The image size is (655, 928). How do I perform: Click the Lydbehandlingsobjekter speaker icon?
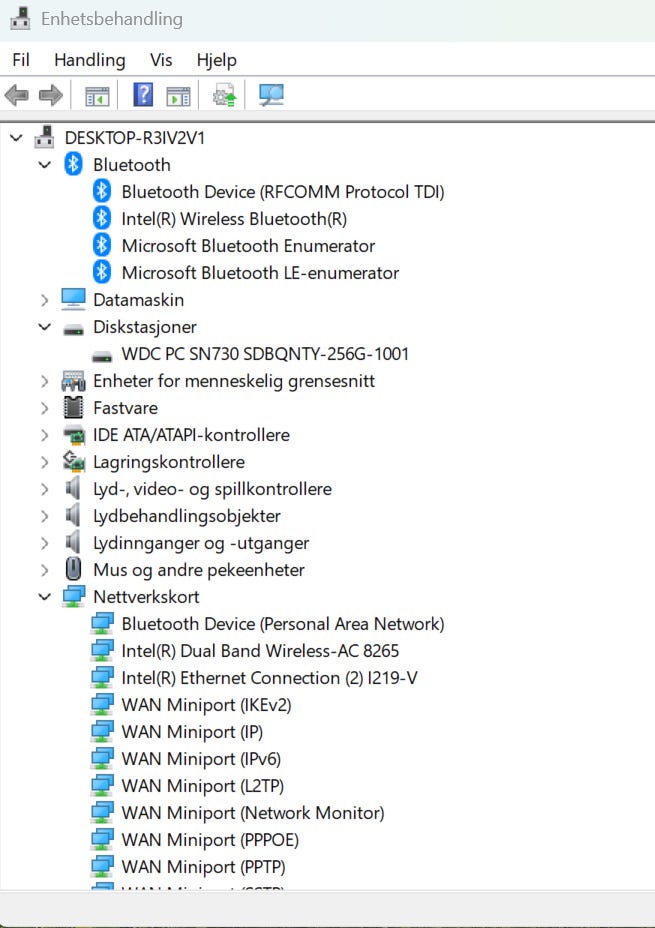[73, 515]
